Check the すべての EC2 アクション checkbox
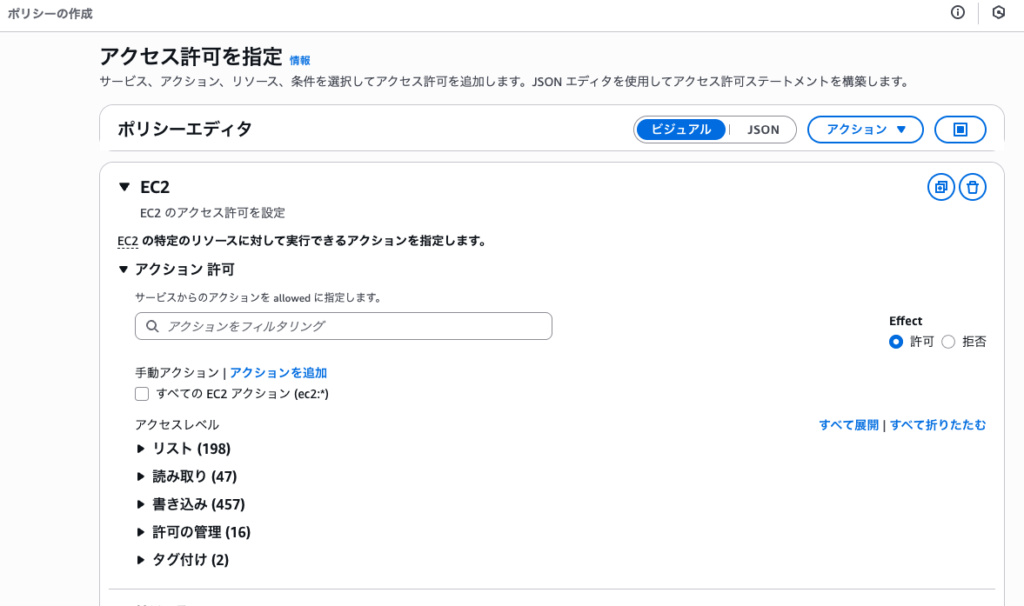This screenshot has width=1024, height=606. click(x=142, y=394)
